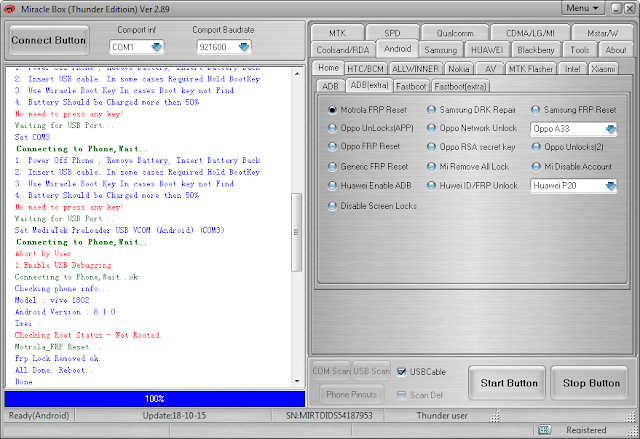Open the Xiaomi sub-tab
Screen dimensions: 640x439
pyautogui.click(x=603, y=69)
